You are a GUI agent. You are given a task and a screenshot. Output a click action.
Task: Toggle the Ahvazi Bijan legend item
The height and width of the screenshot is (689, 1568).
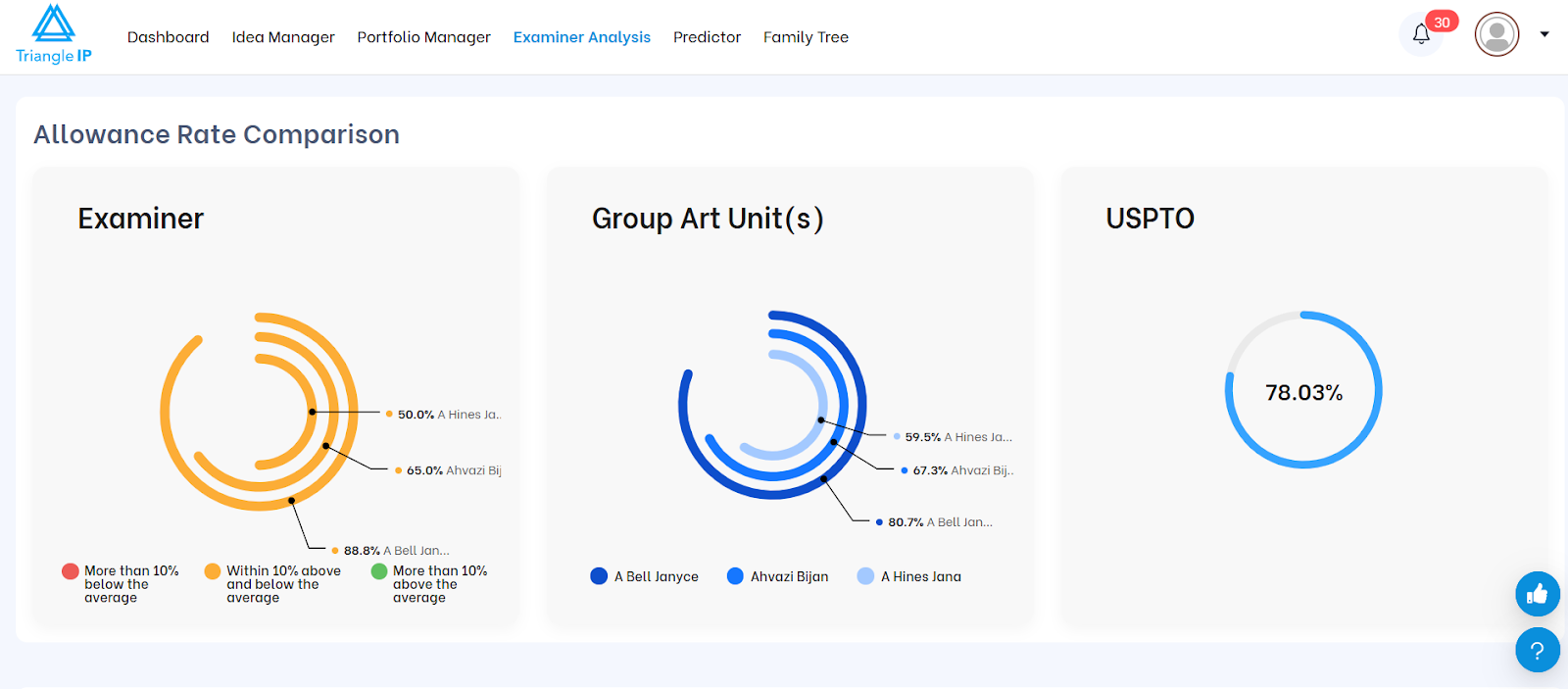click(778, 576)
